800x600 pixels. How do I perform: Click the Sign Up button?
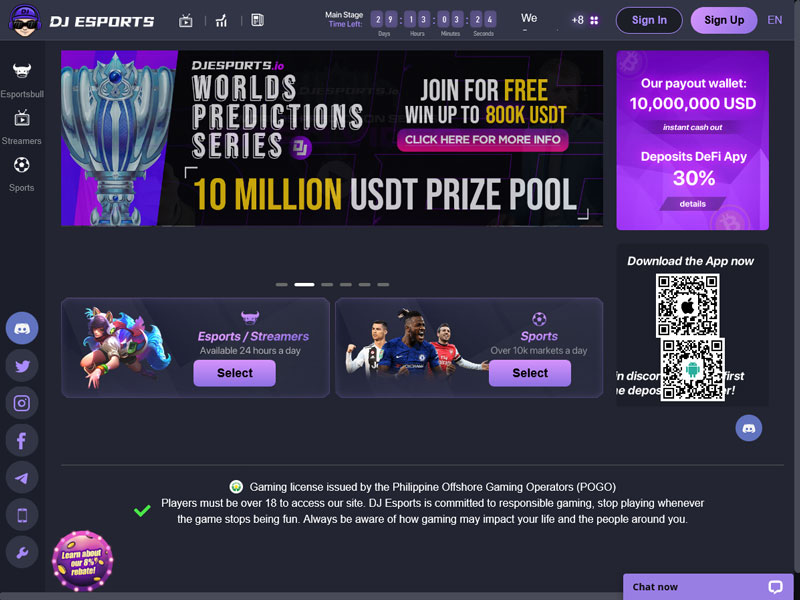pos(724,20)
